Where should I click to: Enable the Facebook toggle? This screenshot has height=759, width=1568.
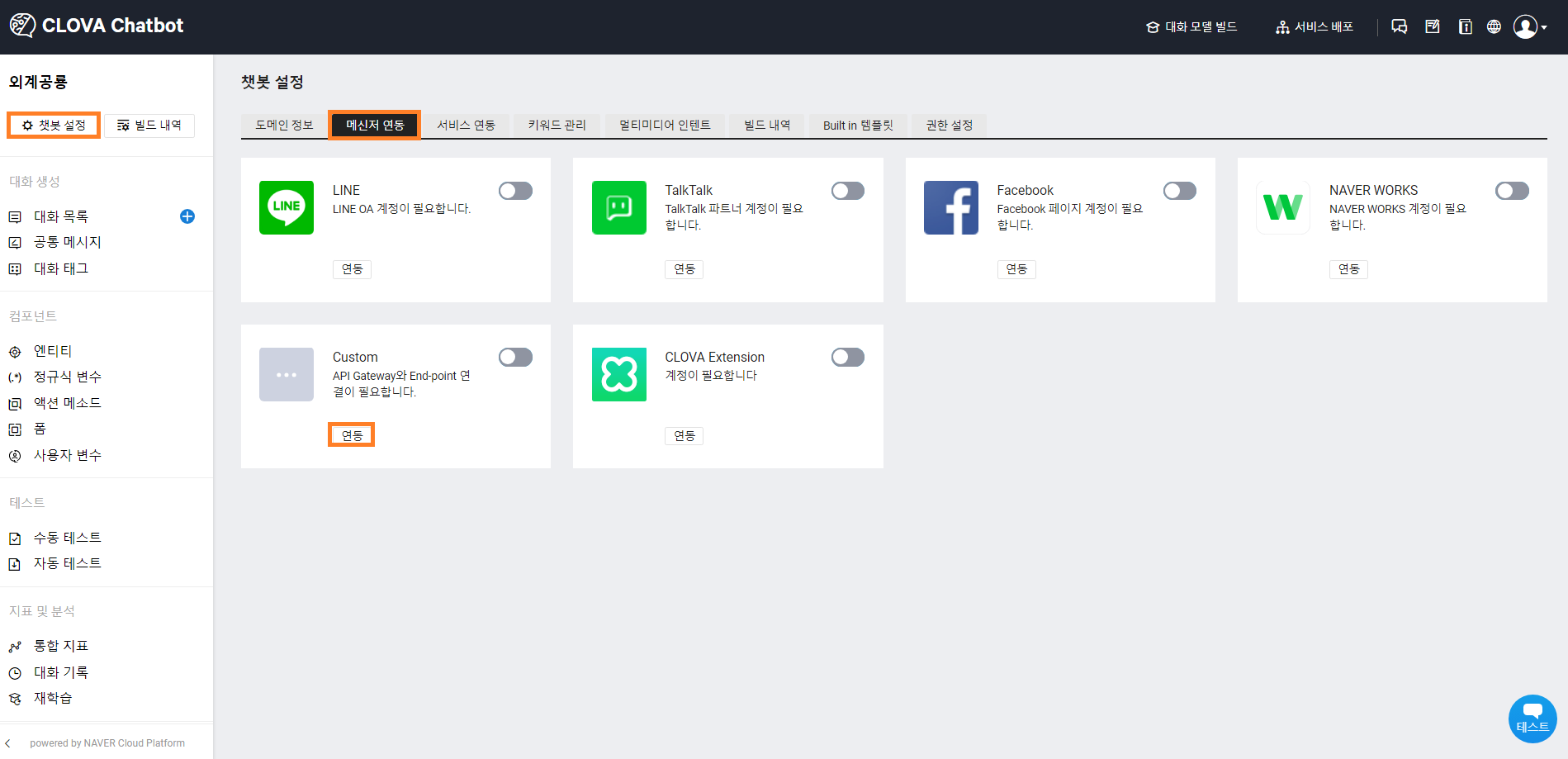[x=1180, y=191]
